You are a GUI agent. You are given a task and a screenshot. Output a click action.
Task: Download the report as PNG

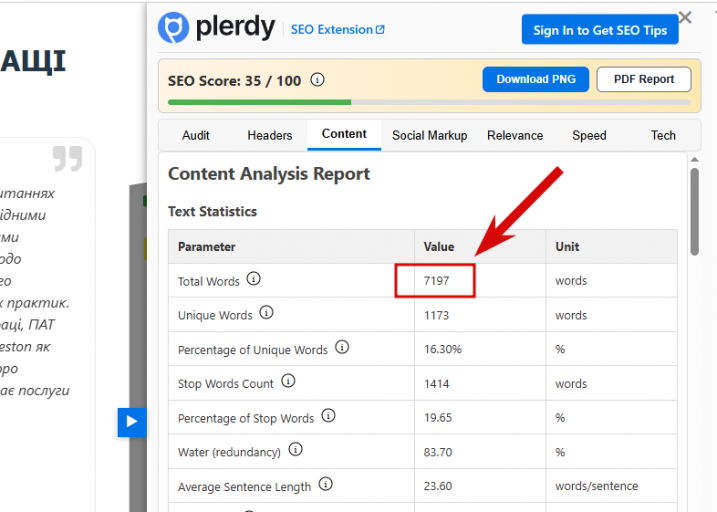click(536, 79)
